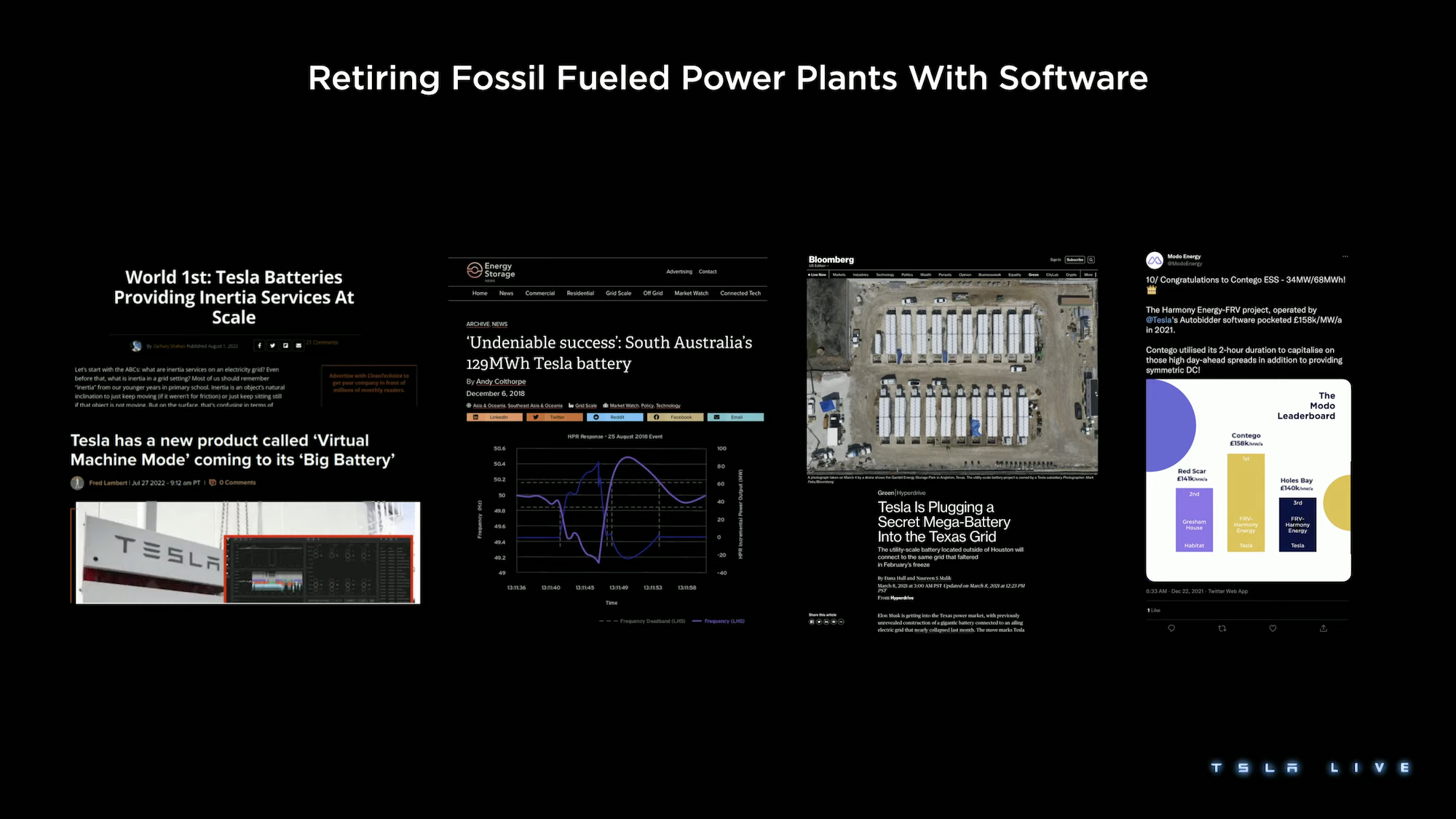Click the tweet reply icon
Screen dimensions: 1456x819
[x=1171, y=628]
